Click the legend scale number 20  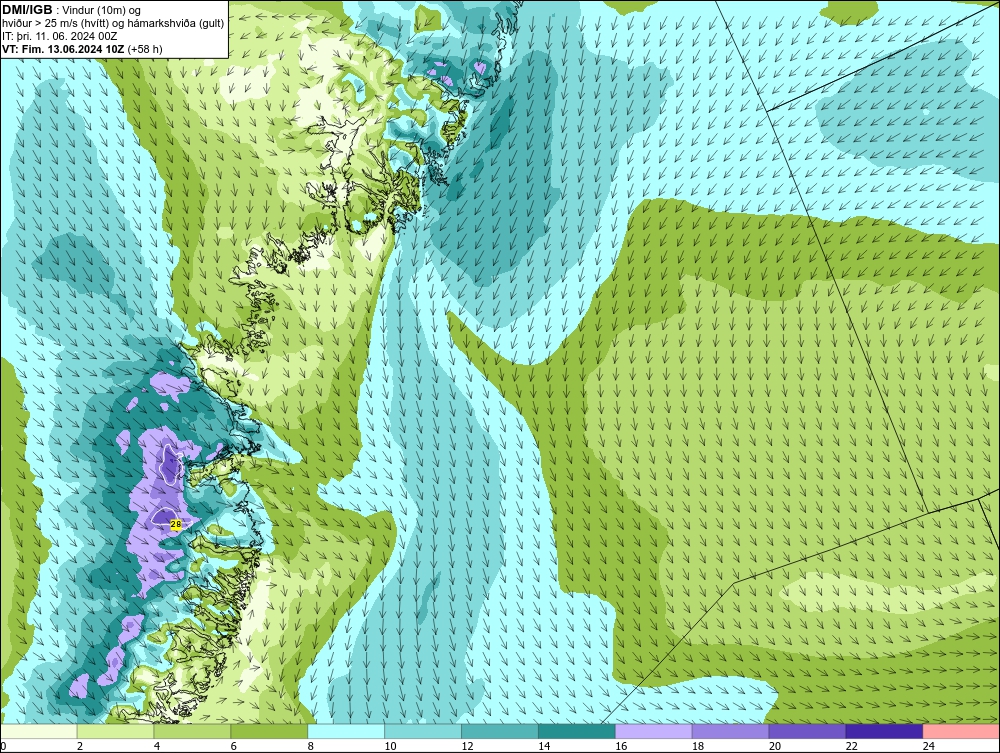point(775,746)
